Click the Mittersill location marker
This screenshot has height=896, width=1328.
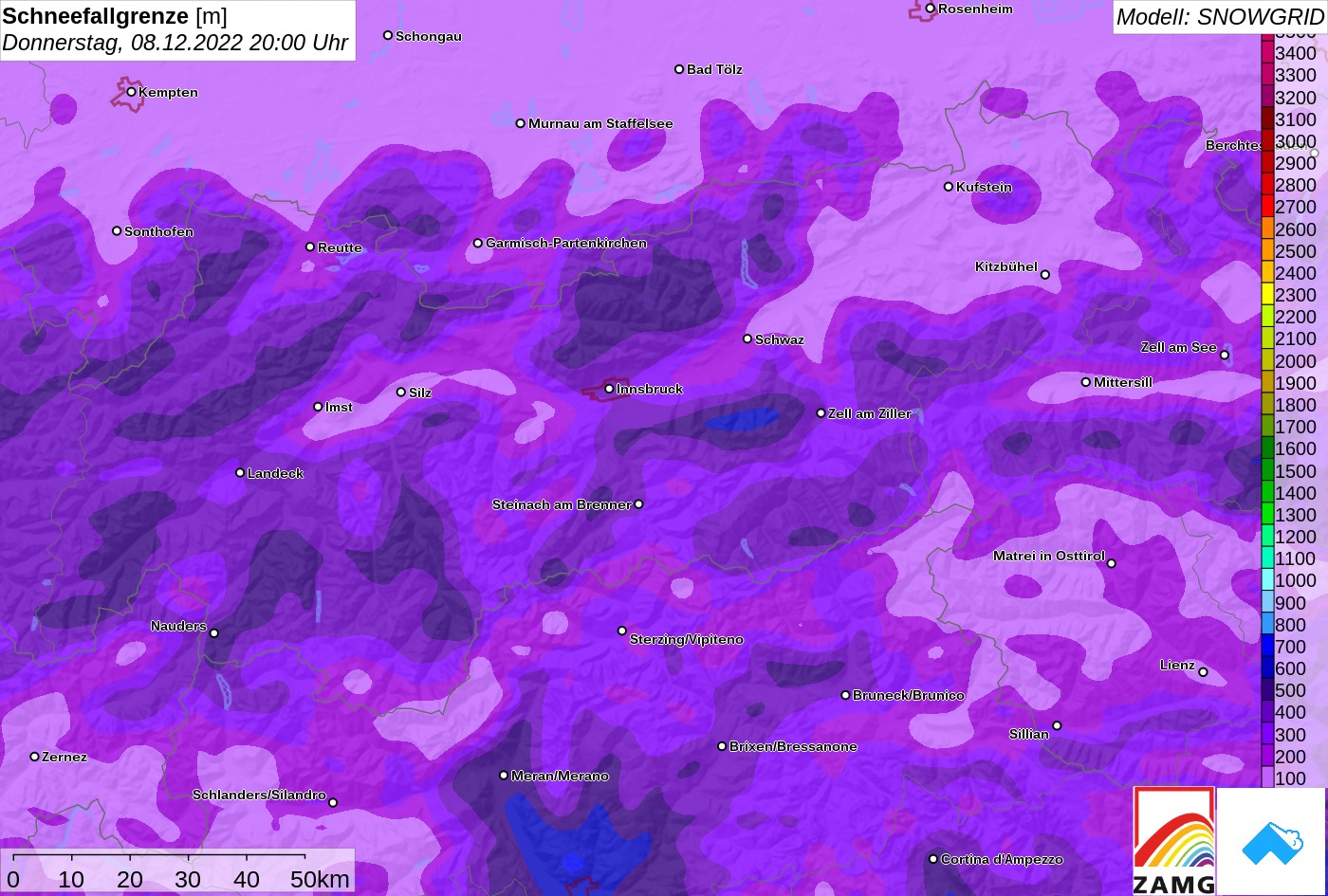(x=1086, y=382)
